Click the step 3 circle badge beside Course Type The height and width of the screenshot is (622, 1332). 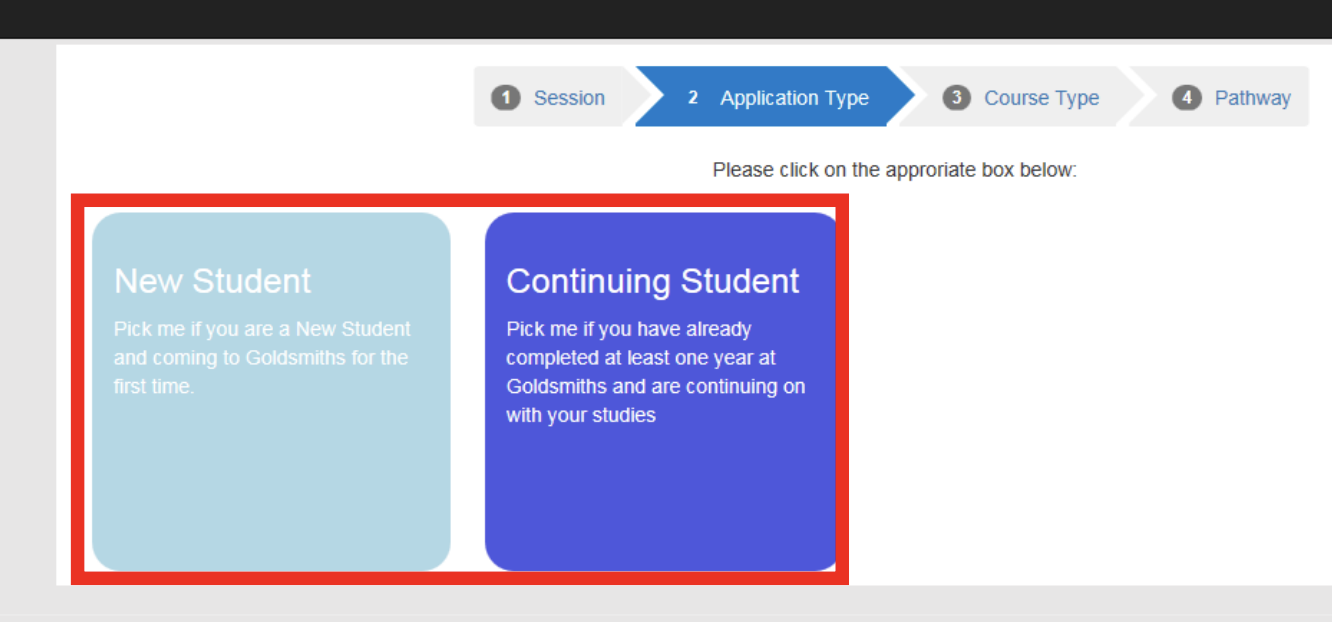(957, 97)
